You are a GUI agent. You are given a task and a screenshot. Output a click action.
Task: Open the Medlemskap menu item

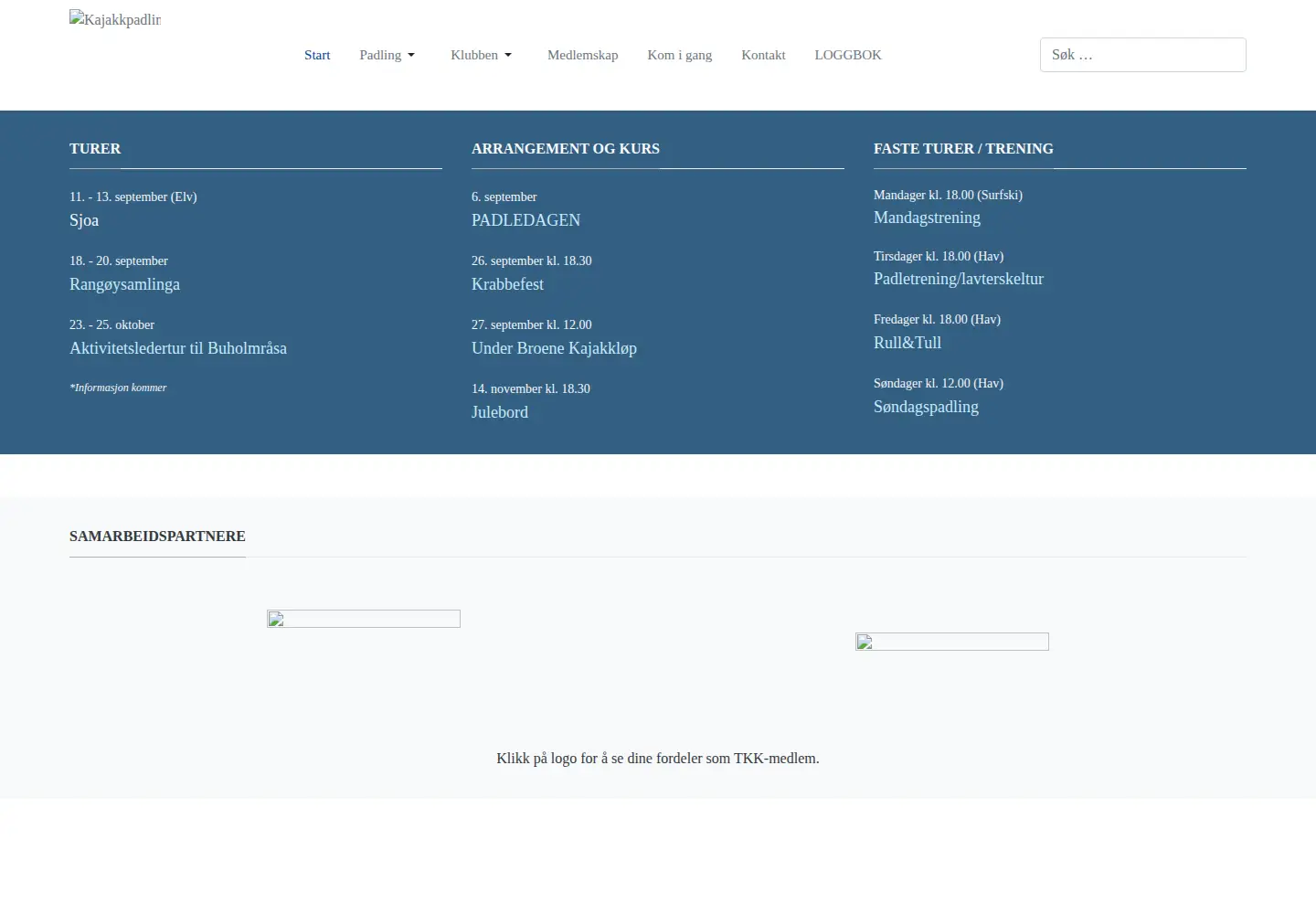[x=583, y=55]
